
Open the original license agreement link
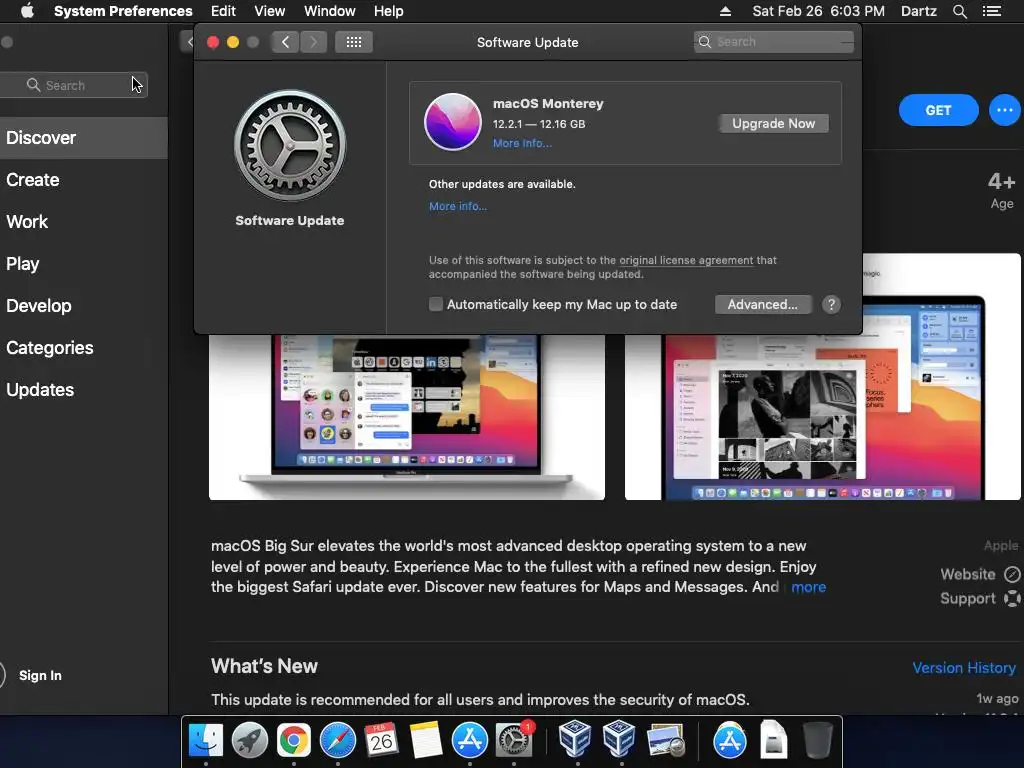686,260
